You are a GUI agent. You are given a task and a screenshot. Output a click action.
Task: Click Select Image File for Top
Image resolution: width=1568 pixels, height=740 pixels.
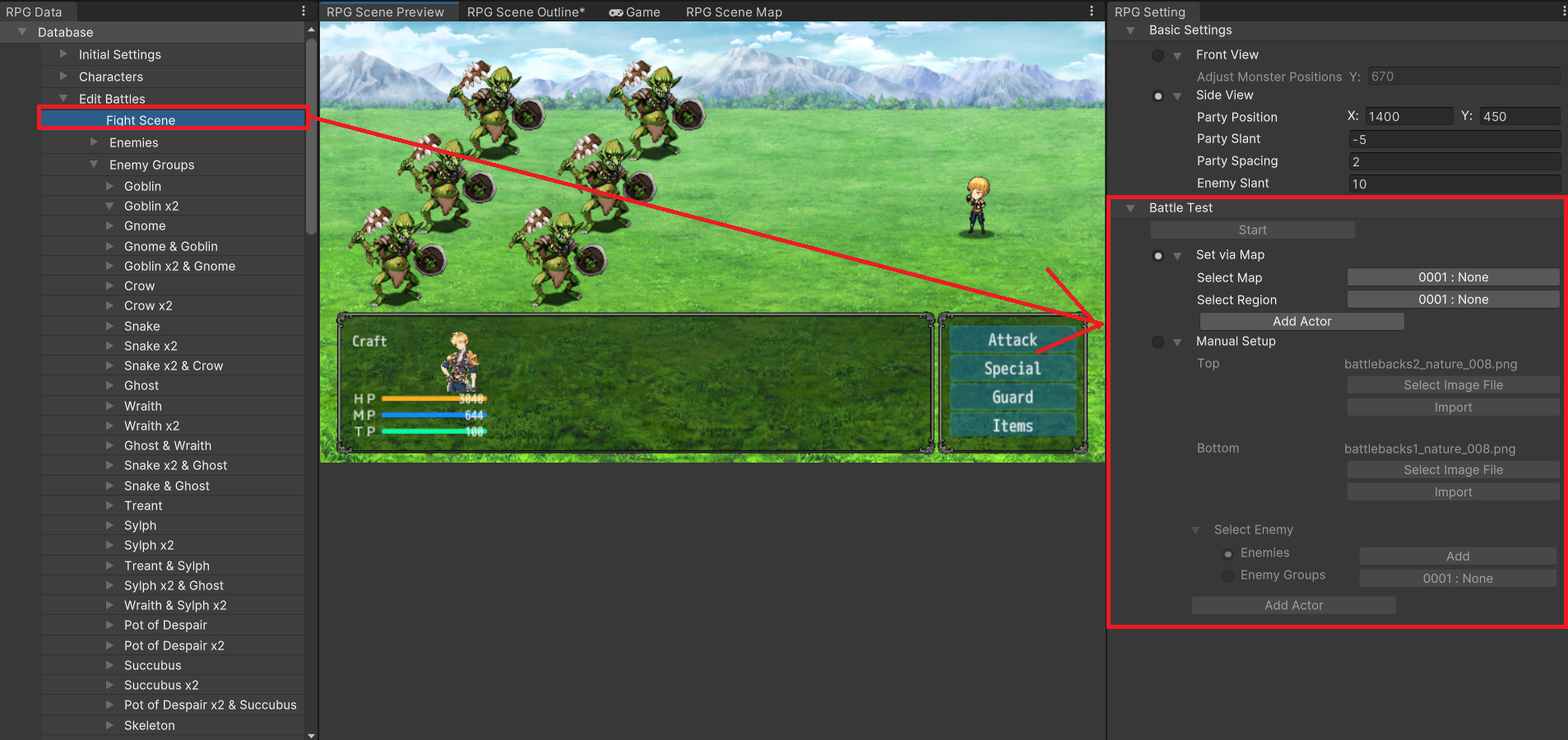1453,385
